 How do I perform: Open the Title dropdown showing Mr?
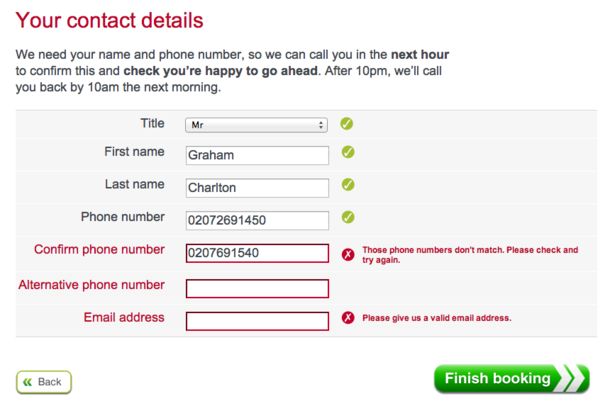pos(257,125)
